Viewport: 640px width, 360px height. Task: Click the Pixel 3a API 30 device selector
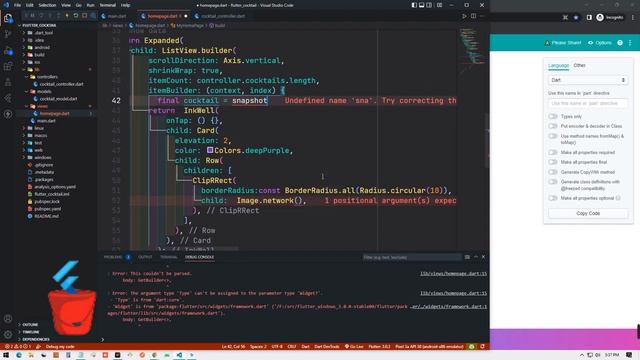429,347
